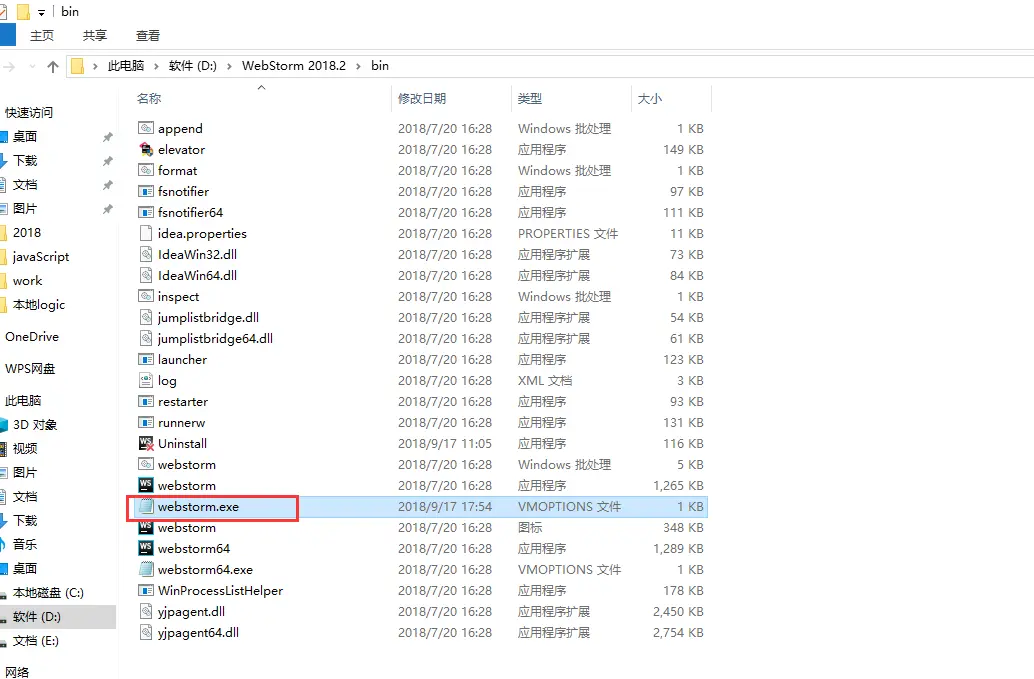Sort by 名称 column header
The width and height of the screenshot is (1034, 679).
coord(149,99)
